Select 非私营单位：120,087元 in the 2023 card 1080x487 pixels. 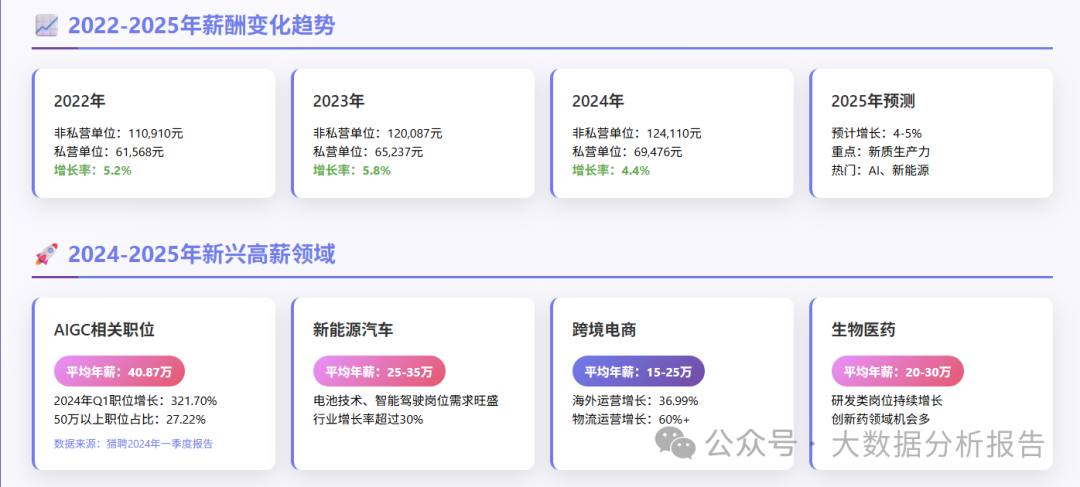coord(377,133)
